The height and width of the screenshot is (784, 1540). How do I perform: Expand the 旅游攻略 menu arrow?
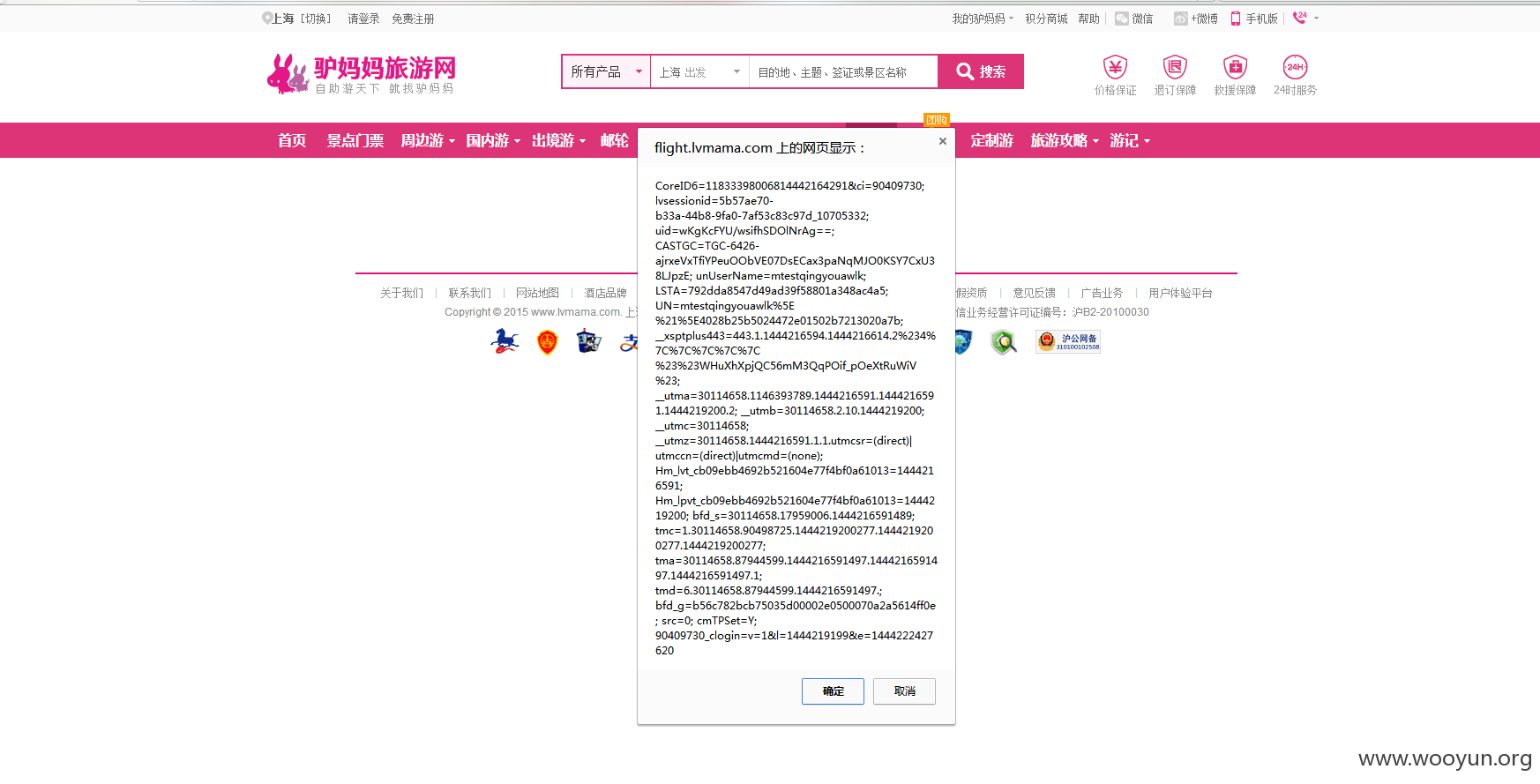(x=1095, y=141)
